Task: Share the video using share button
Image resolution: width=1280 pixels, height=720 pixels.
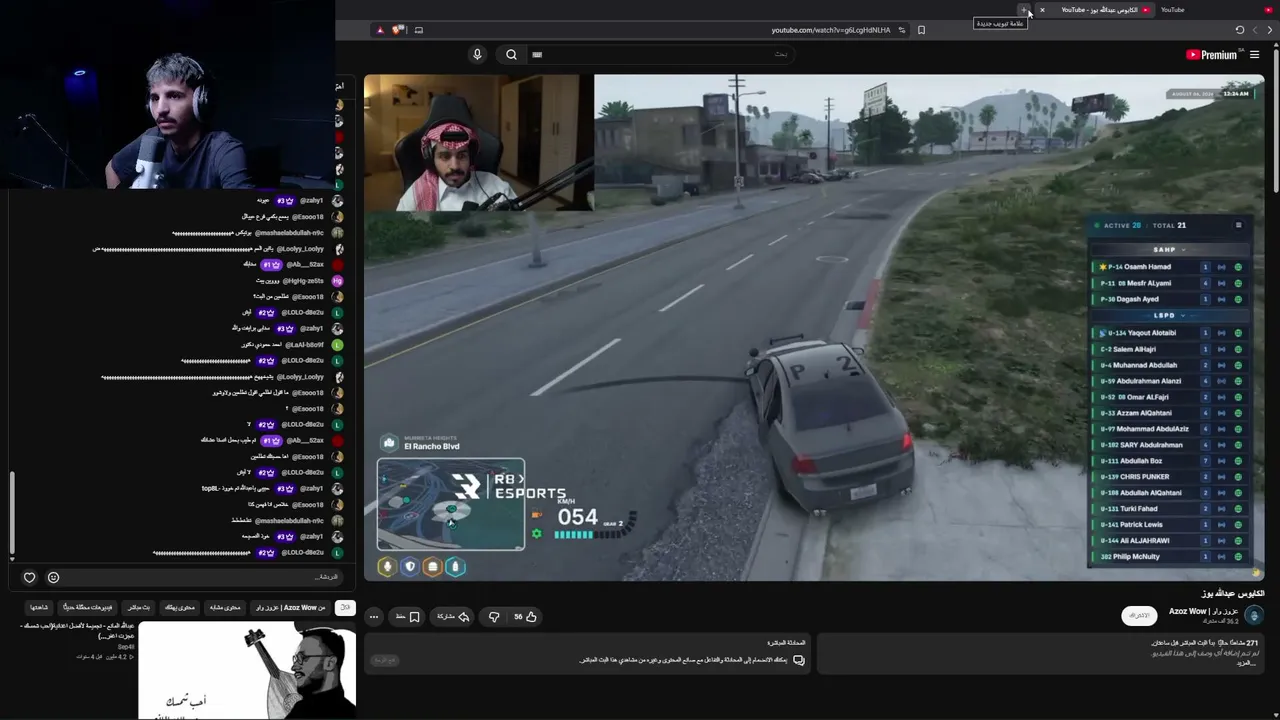Action: click(x=453, y=617)
